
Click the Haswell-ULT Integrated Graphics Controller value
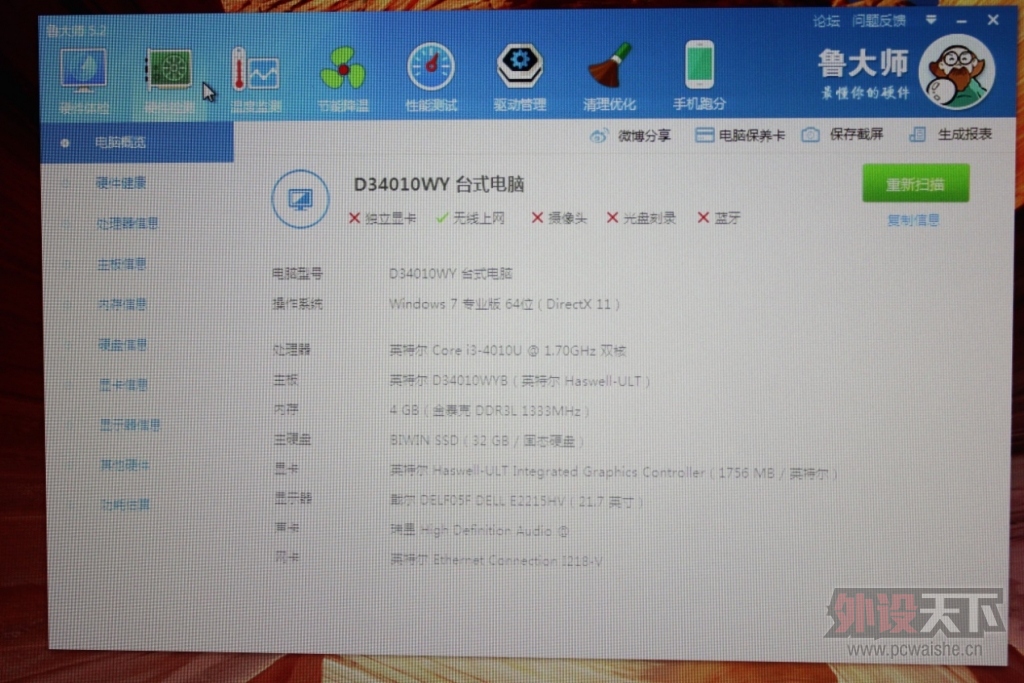(x=614, y=472)
